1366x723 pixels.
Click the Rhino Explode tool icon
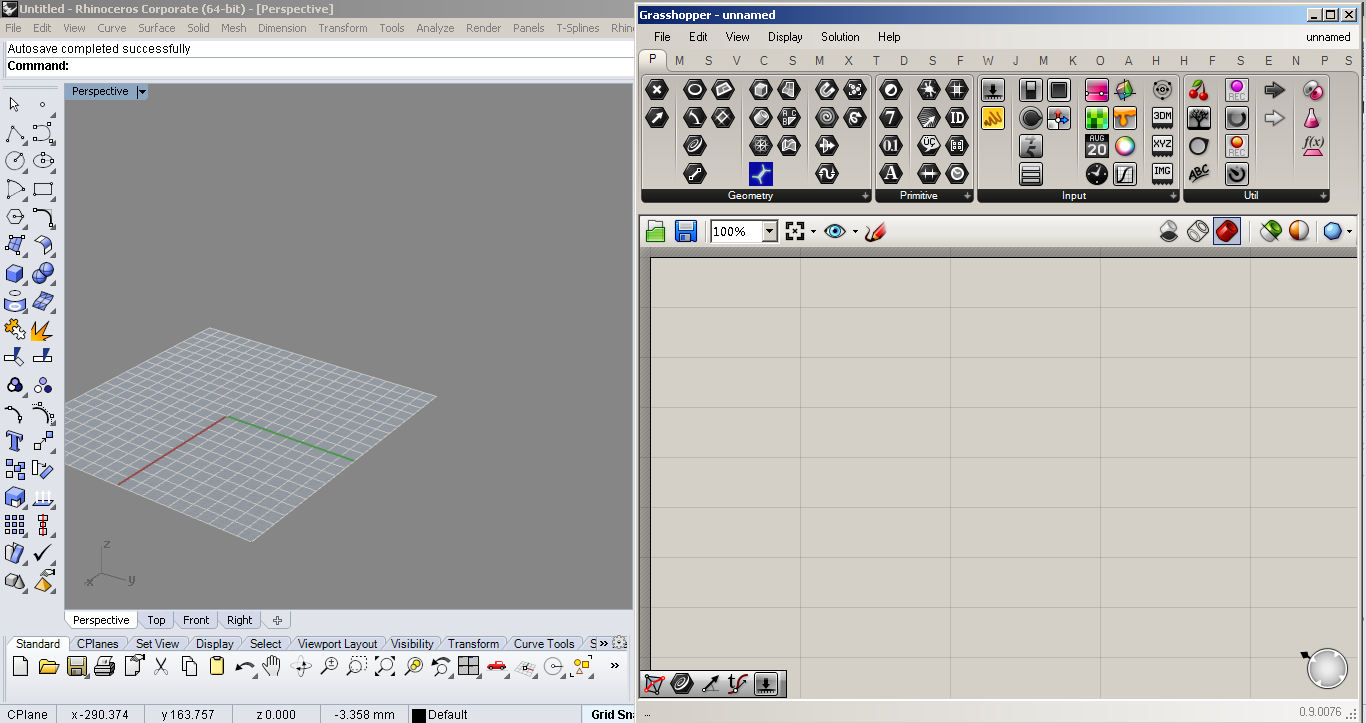point(42,329)
